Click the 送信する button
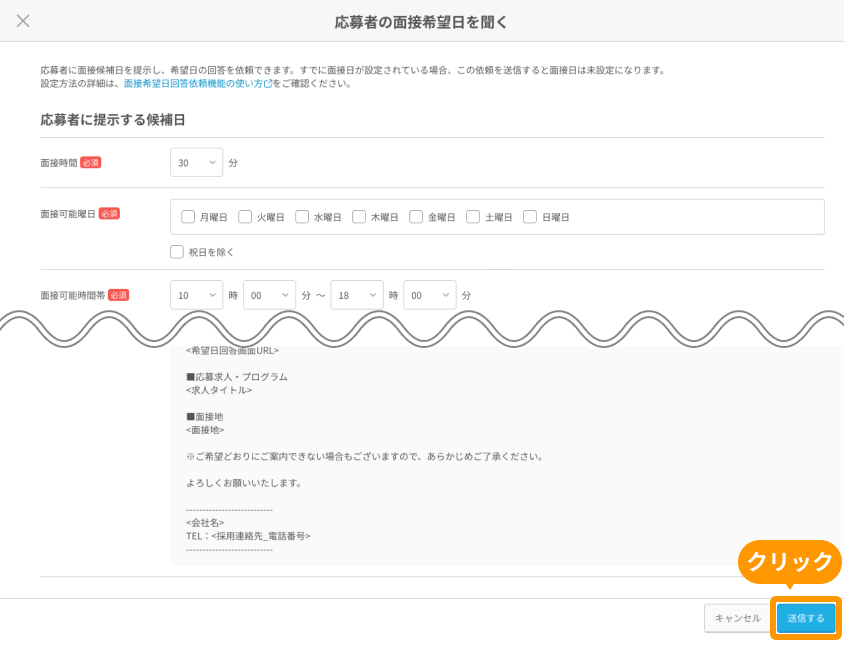844x646 pixels. (806, 618)
